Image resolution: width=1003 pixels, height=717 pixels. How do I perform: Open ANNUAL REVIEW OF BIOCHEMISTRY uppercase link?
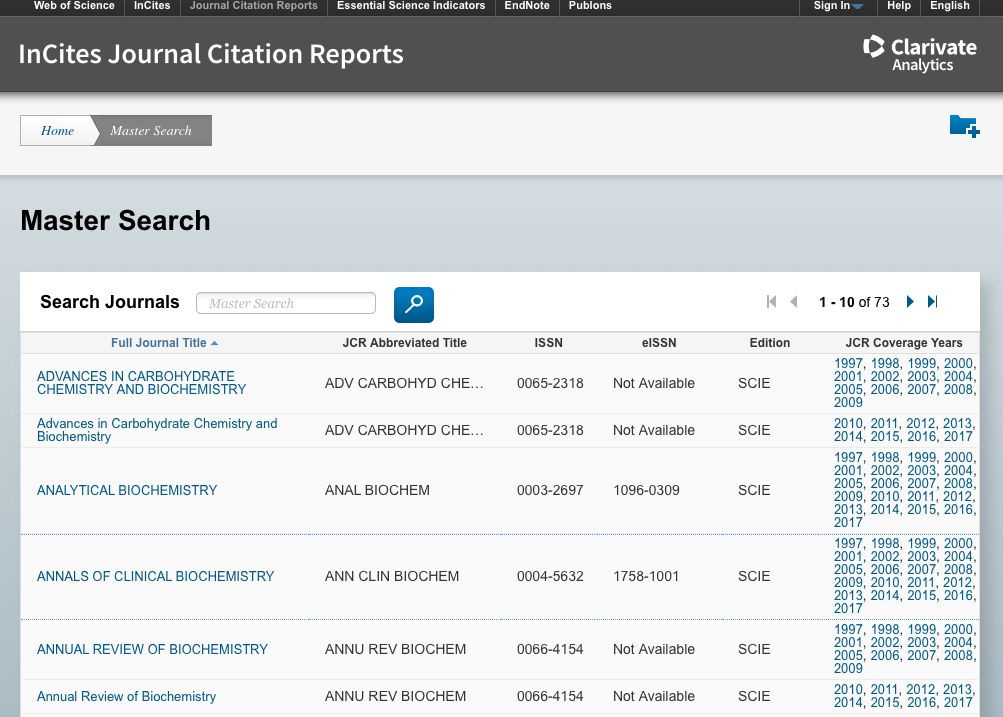click(x=152, y=649)
